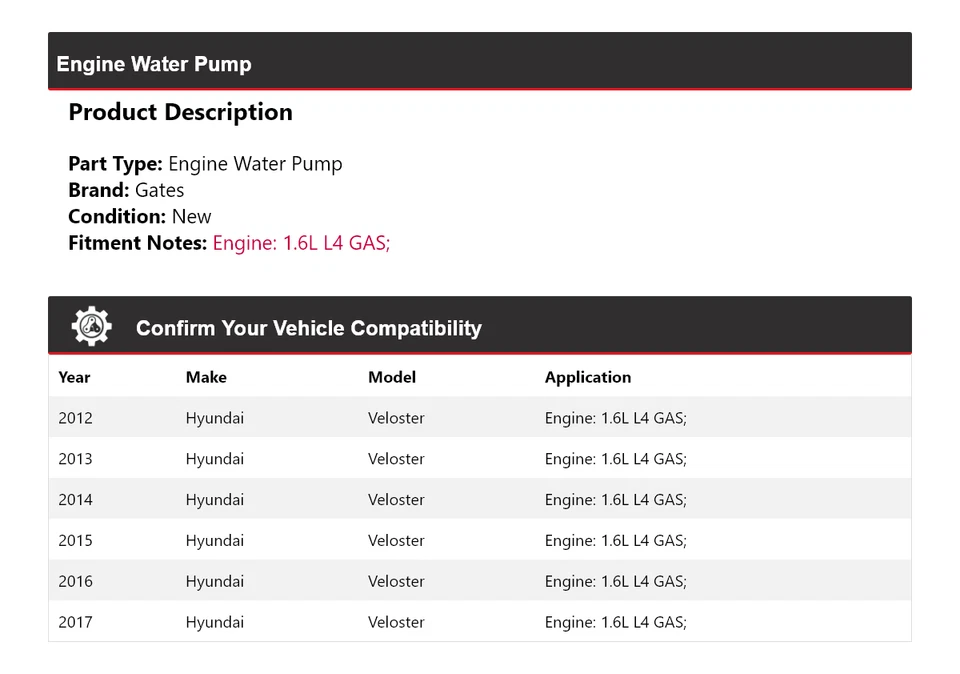Click the timing gear logo in header

click(x=91, y=325)
